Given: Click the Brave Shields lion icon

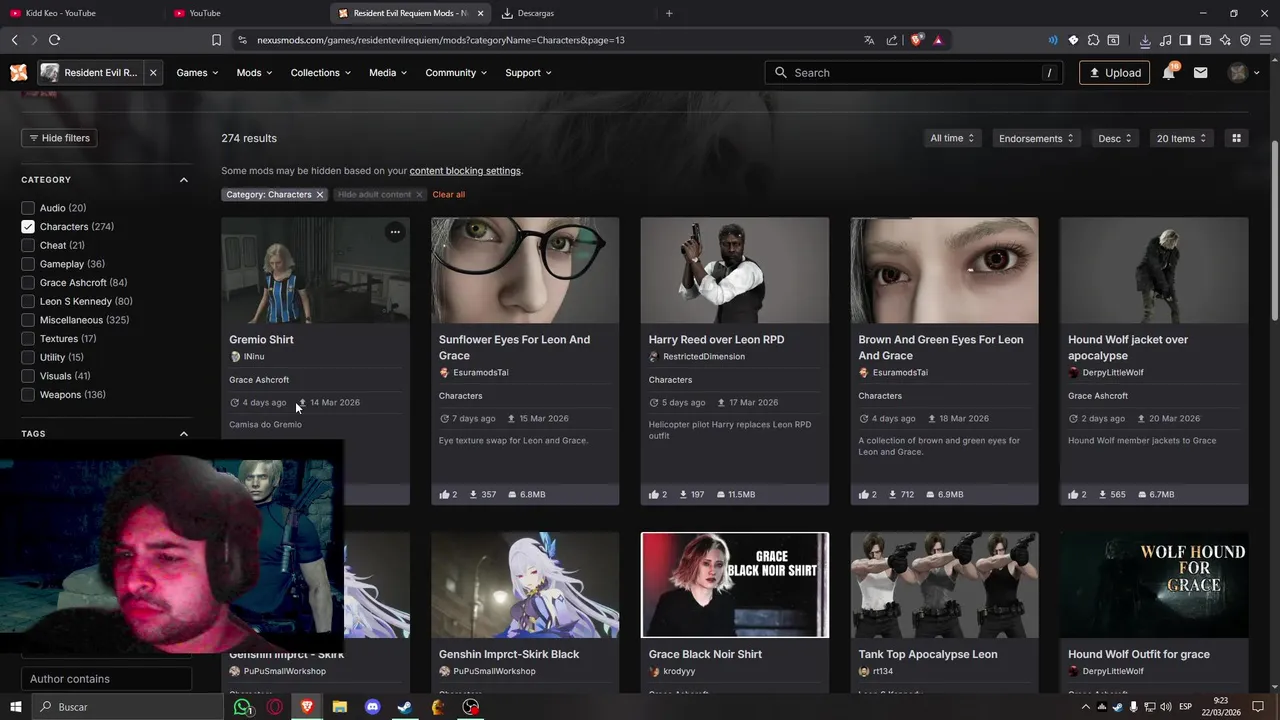Looking at the screenshot, I should (915, 40).
